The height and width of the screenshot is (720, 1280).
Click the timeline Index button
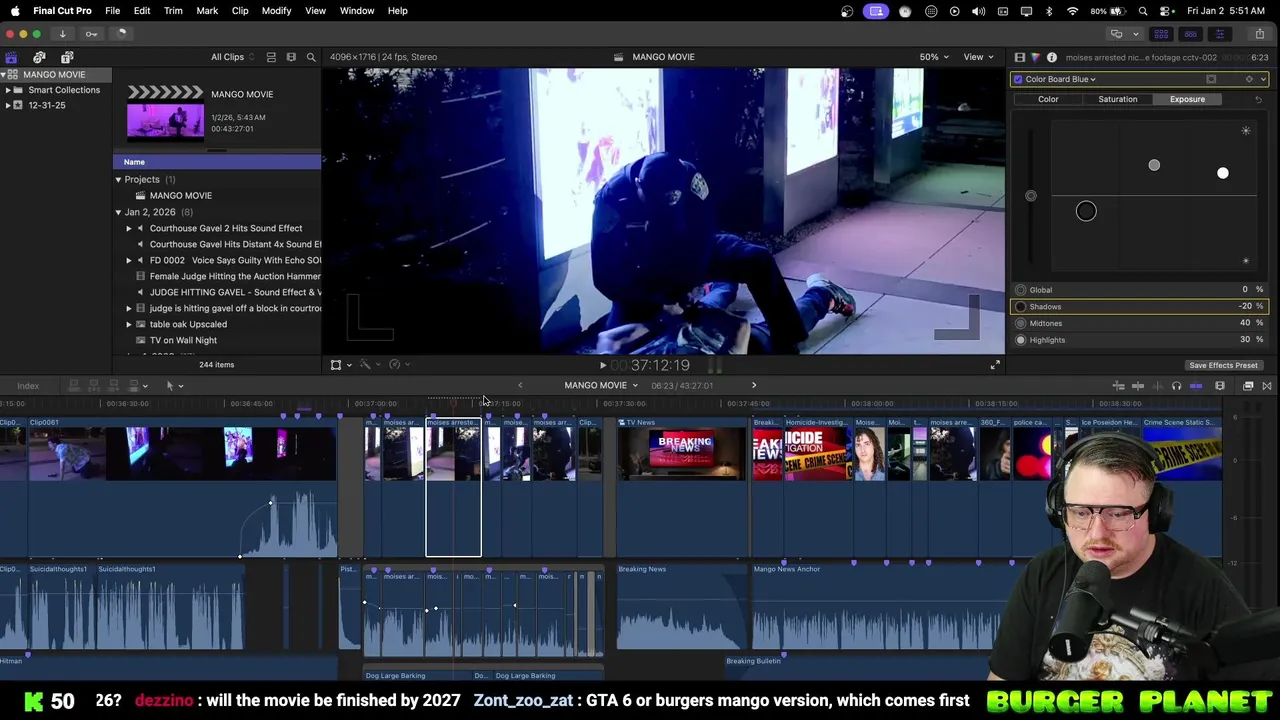[x=28, y=385]
